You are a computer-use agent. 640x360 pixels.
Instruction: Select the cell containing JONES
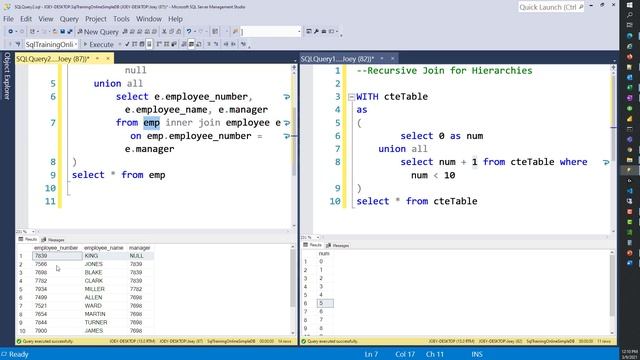pyautogui.click(x=104, y=264)
